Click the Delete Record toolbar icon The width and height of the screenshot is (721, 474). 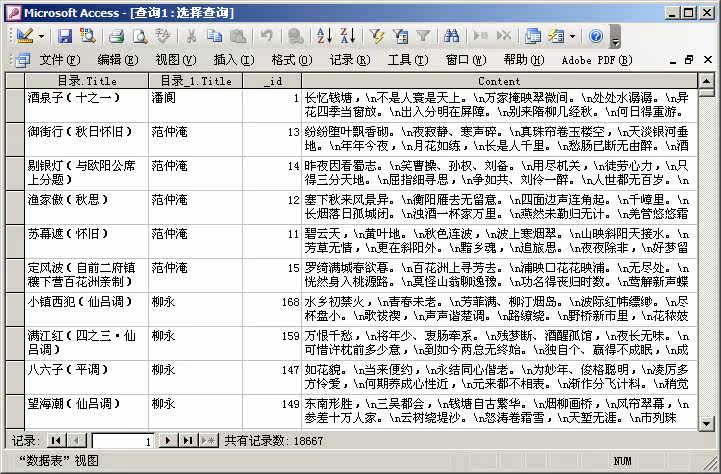(504, 36)
